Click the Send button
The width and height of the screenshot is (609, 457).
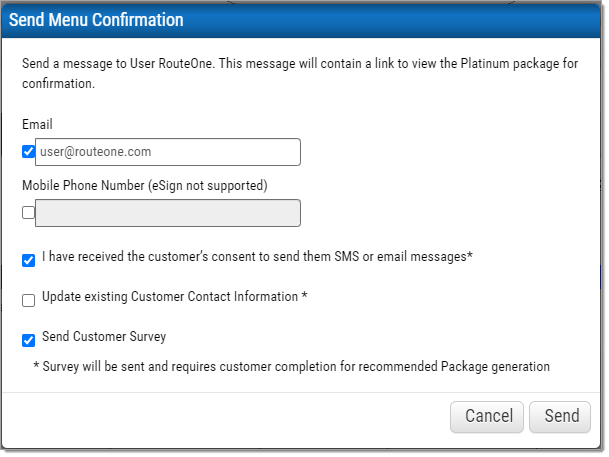coord(560,417)
